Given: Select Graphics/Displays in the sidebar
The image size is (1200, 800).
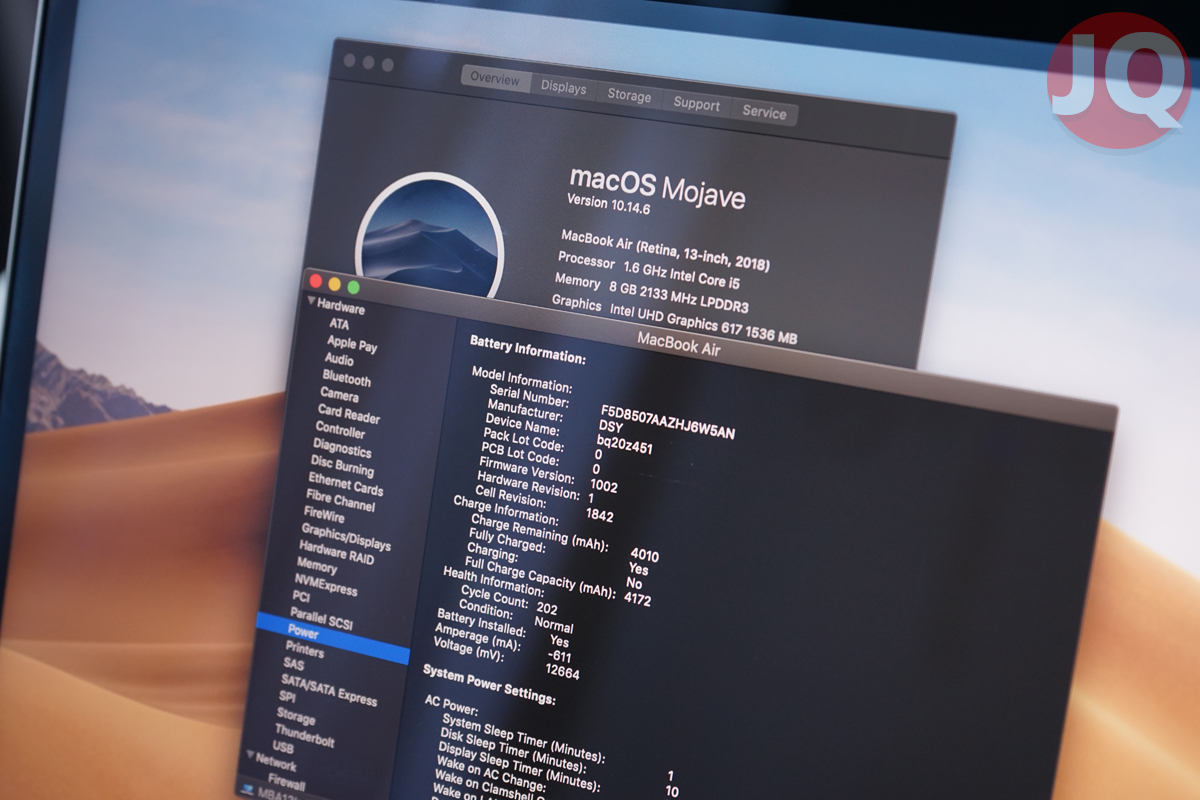Looking at the screenshot, I should pos(346,537).
